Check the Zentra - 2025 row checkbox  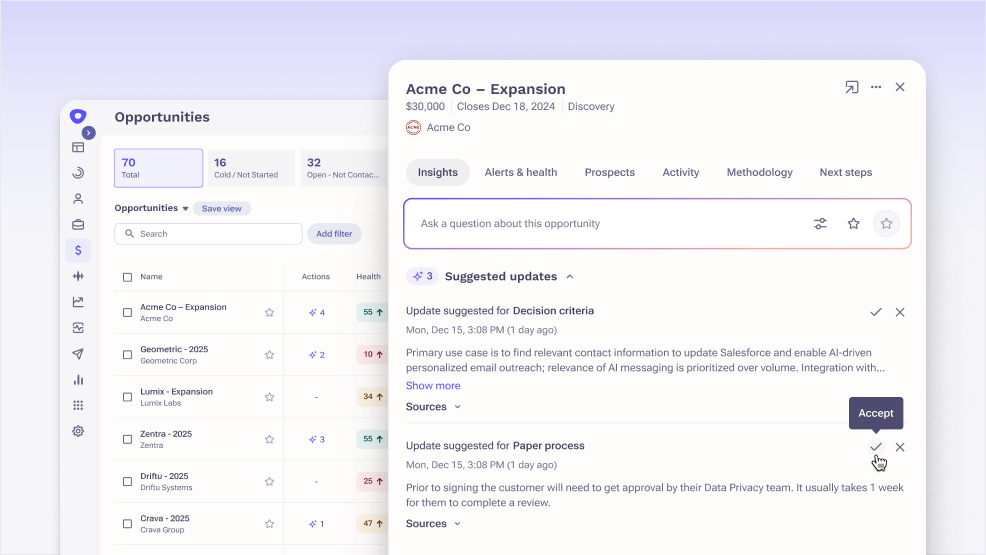[x=127, y=439]
